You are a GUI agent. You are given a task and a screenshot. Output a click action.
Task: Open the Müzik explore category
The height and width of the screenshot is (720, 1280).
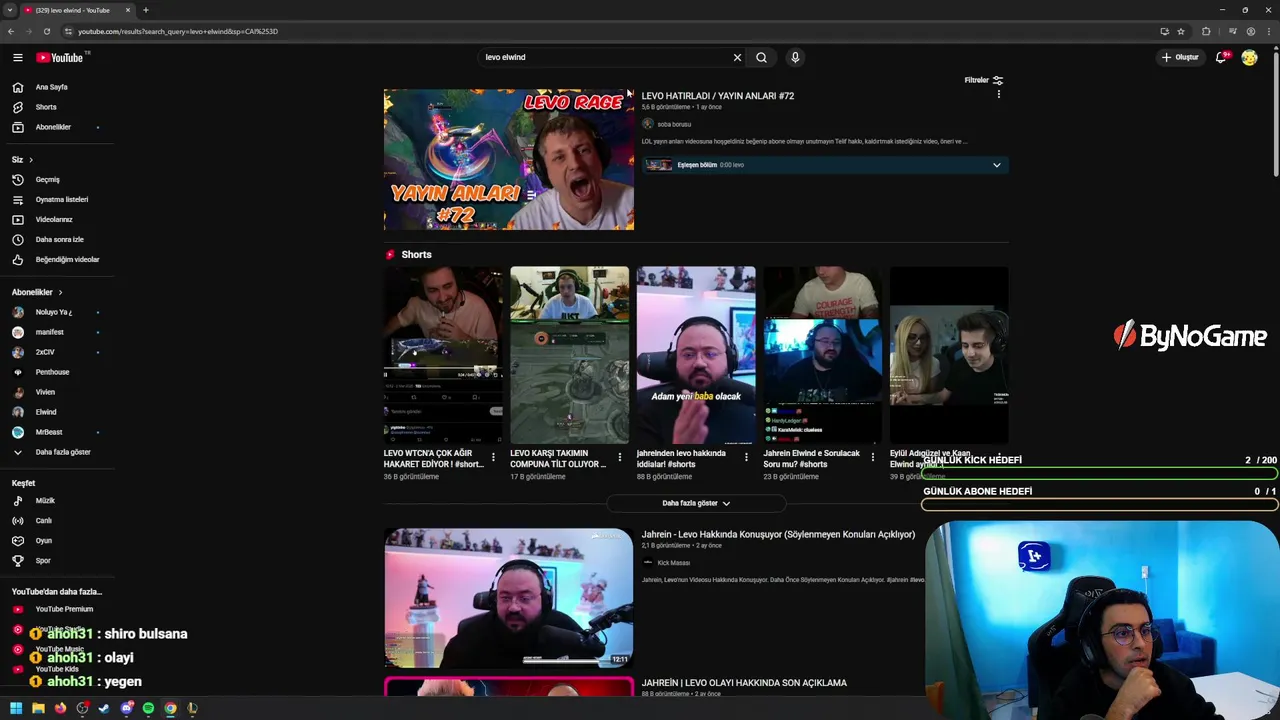(x=45, y=500)
